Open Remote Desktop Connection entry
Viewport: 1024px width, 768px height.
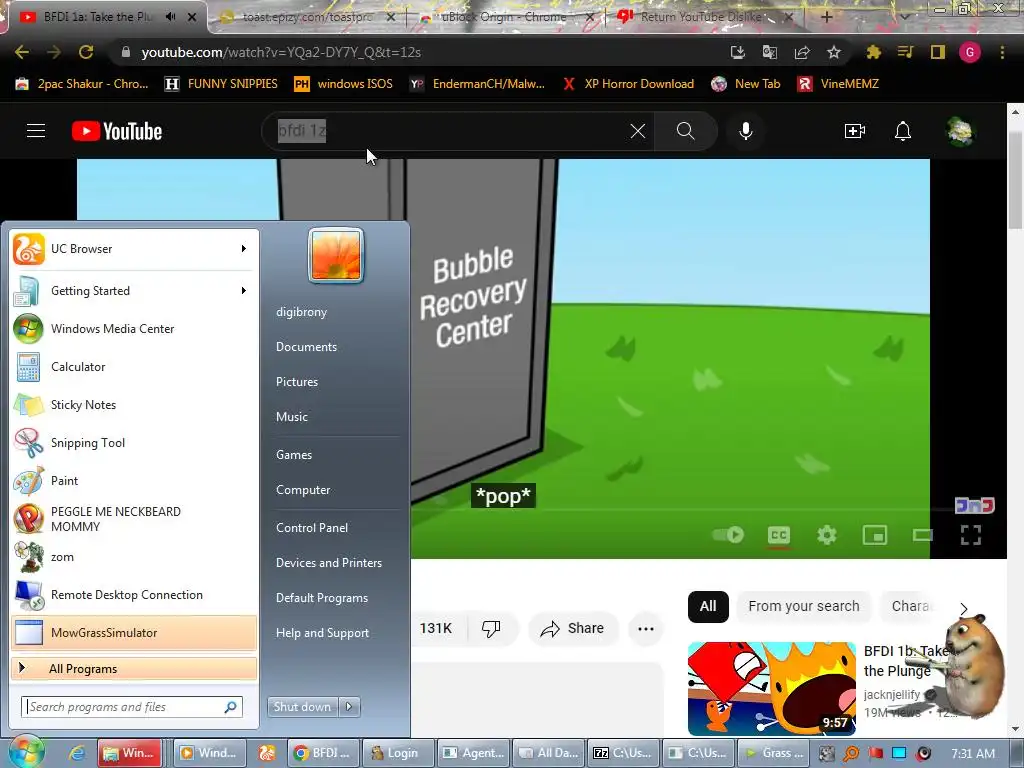click(x=134, y=595)
